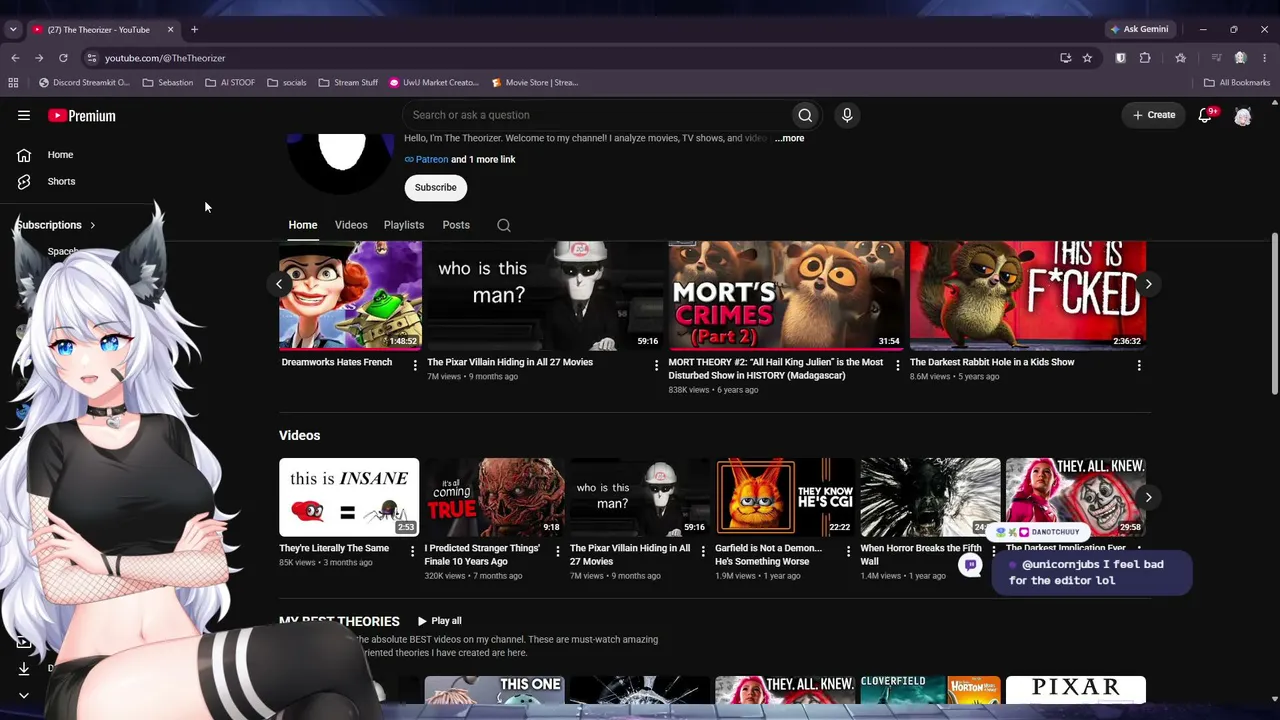Click Ask Gemini in the title bar
The image size is (1280, 720).
(1139, 30)
